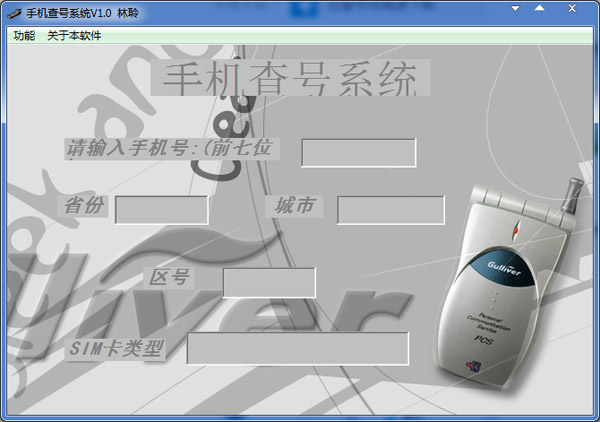Click the 区号 label
The image size is (600, 422).
pyautogui.click(x=169, y=277)
